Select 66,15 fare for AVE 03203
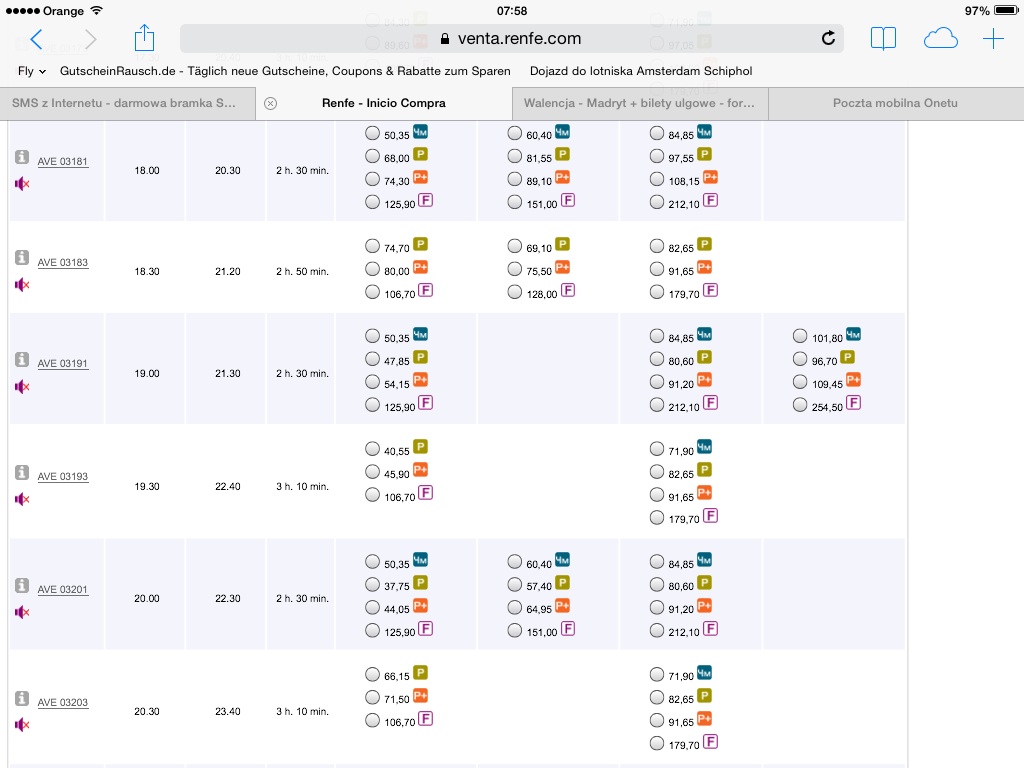Viewport: 1024px width, 768px height. 372,674
